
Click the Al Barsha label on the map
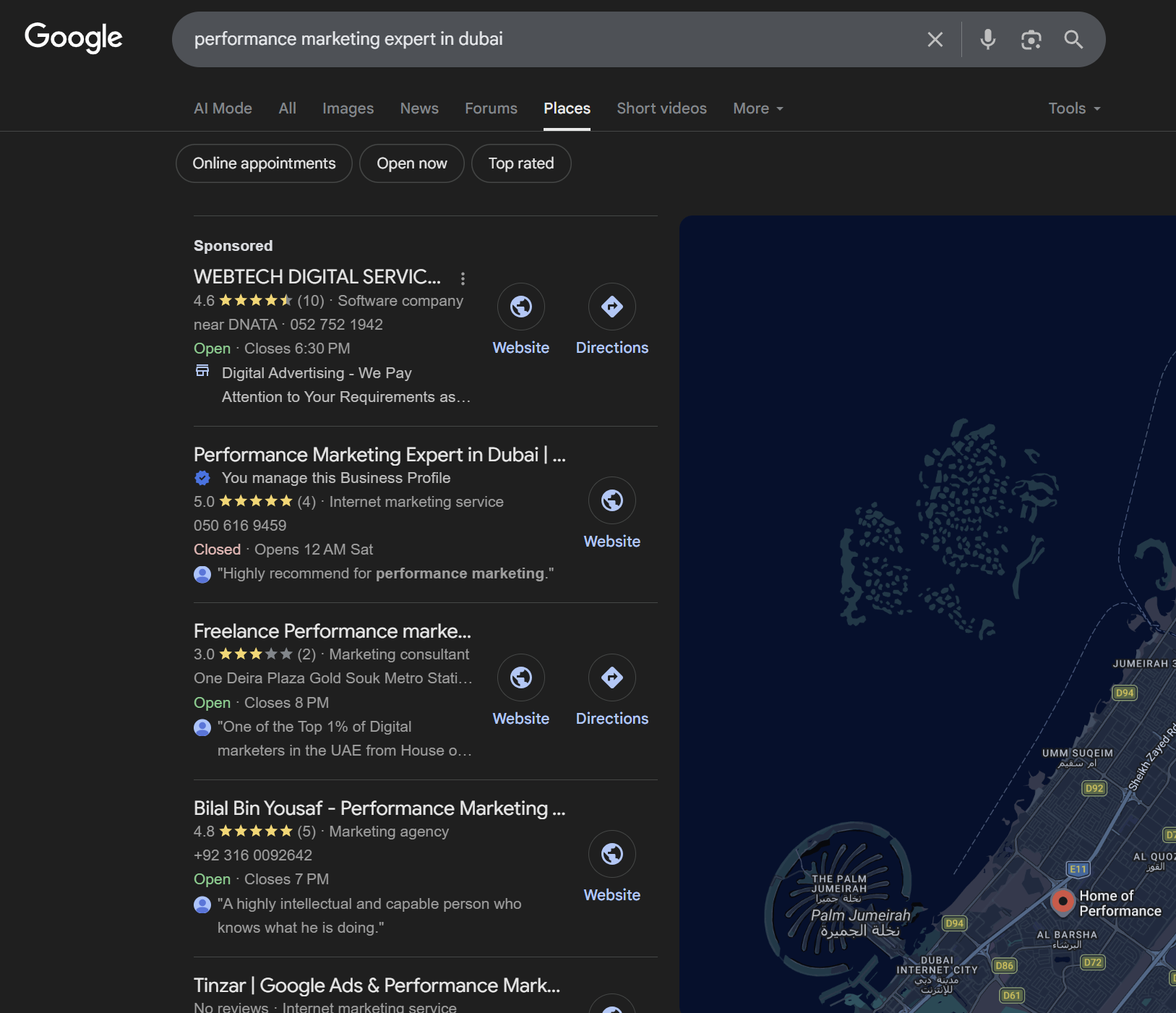[x=1067, y=935]
